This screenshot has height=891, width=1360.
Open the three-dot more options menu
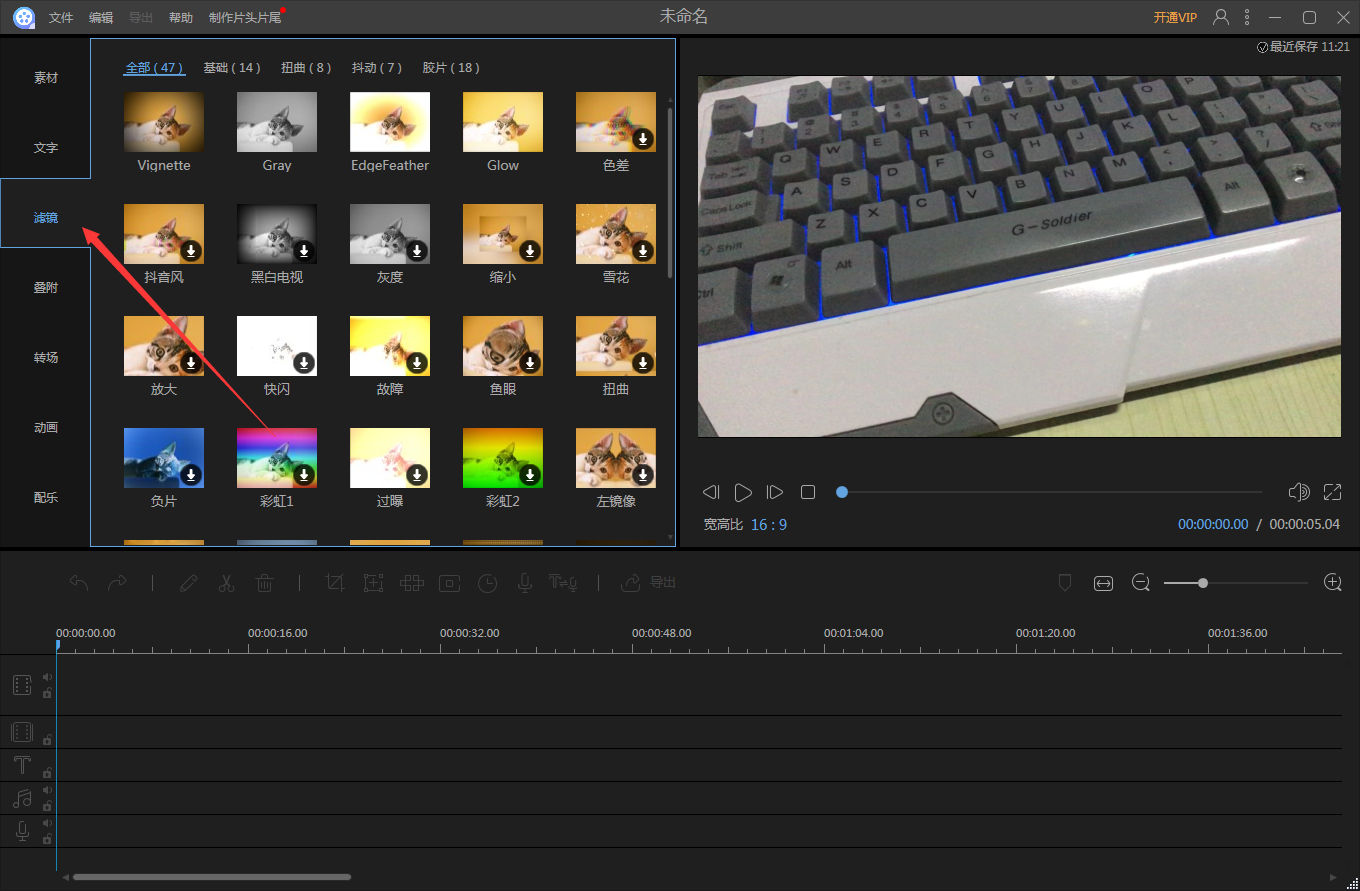[x=1247, y=17]
